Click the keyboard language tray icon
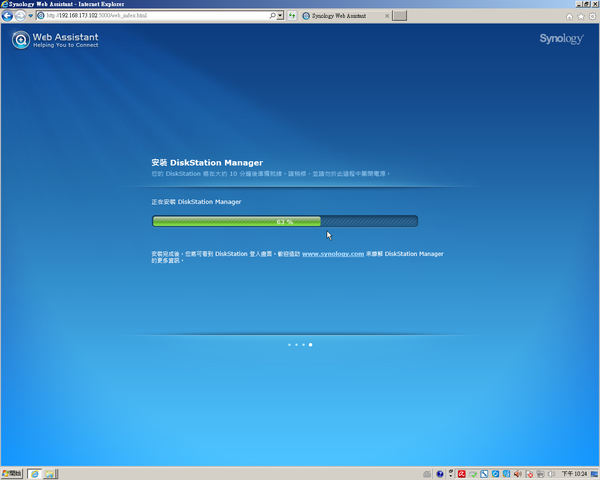This screenshot has height=480, width=600. [x=427, y=474]
